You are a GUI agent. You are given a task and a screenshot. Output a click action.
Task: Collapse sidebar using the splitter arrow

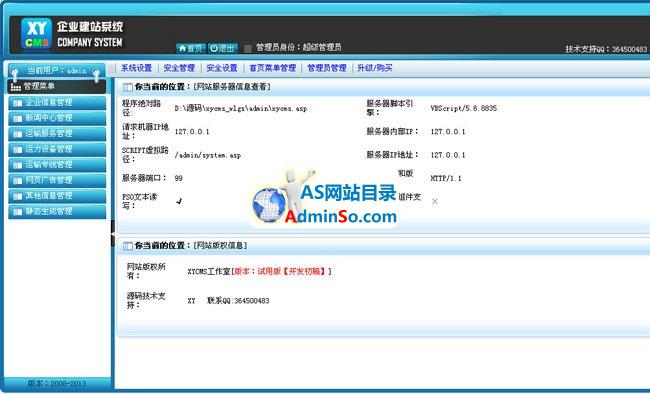click(x=113, y=234)
